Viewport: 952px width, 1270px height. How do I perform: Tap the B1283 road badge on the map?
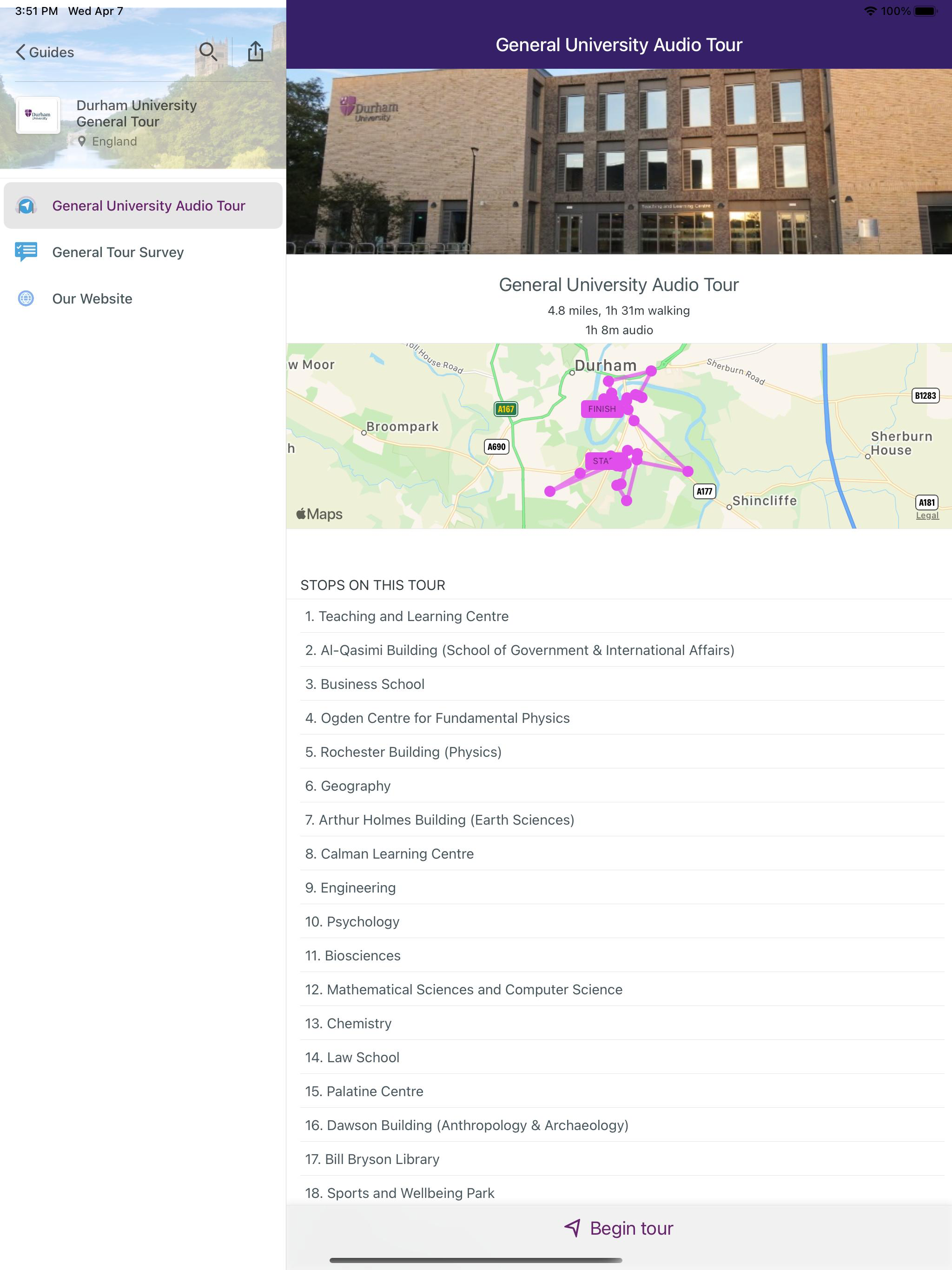(926, 396)
